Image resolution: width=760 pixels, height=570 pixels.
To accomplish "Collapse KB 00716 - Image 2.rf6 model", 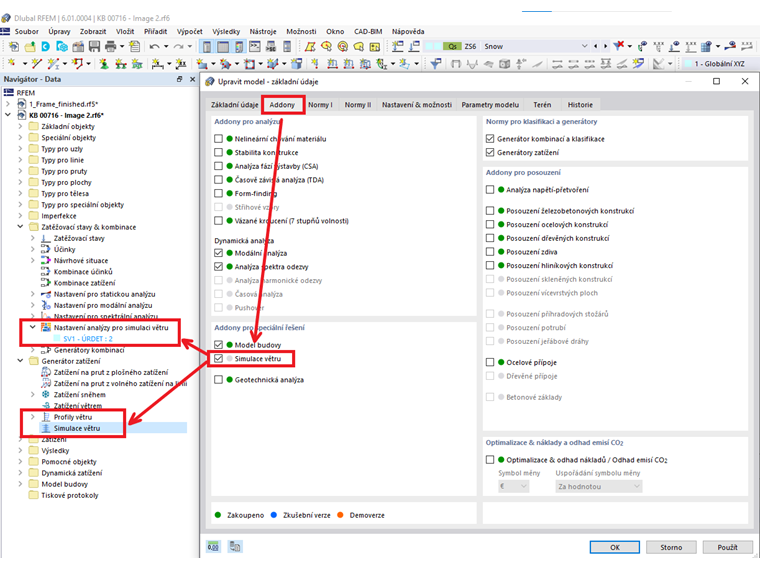I will tap(8, 115).
